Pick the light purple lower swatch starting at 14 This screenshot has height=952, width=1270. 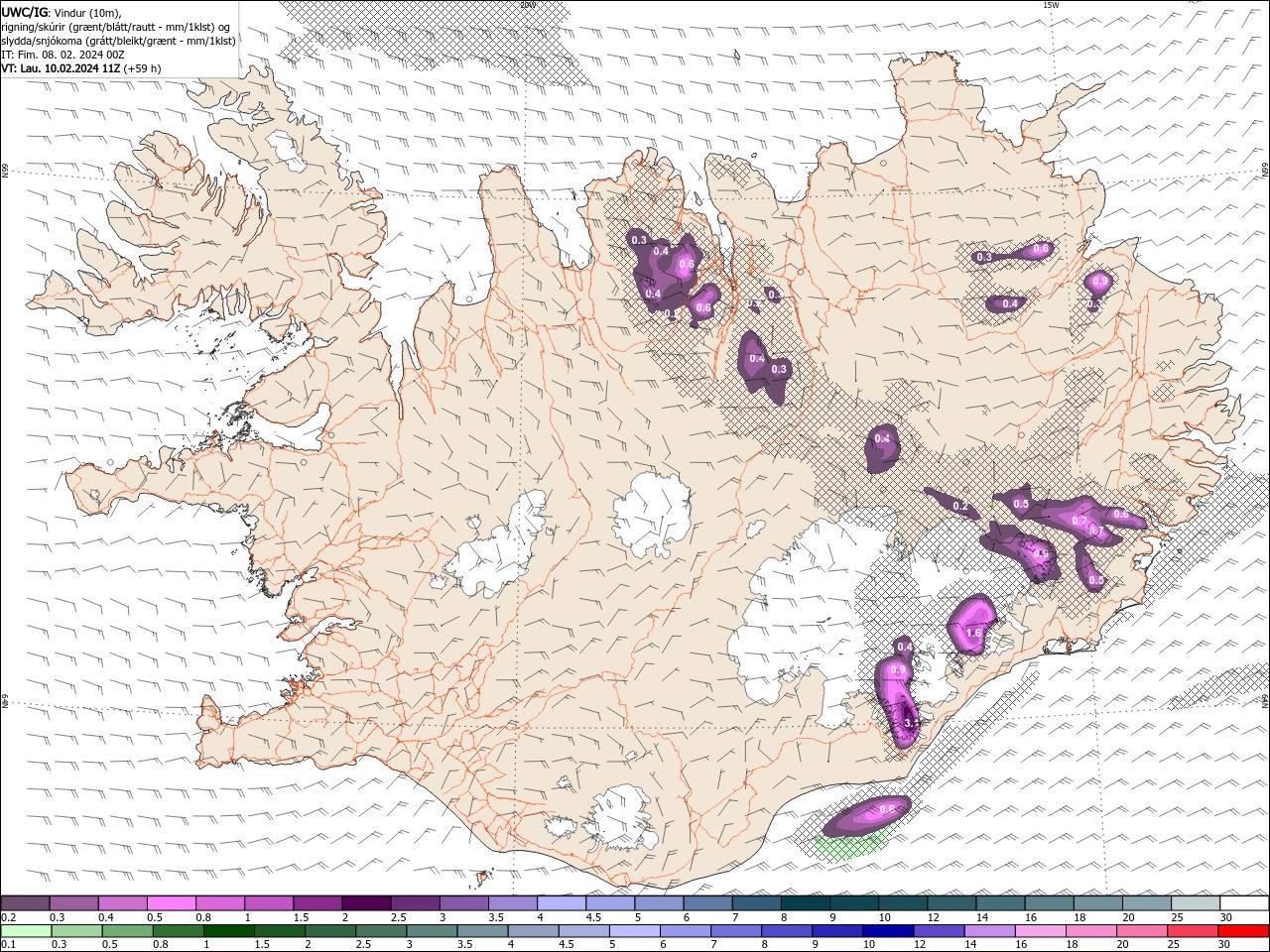(x=989, y=931)
